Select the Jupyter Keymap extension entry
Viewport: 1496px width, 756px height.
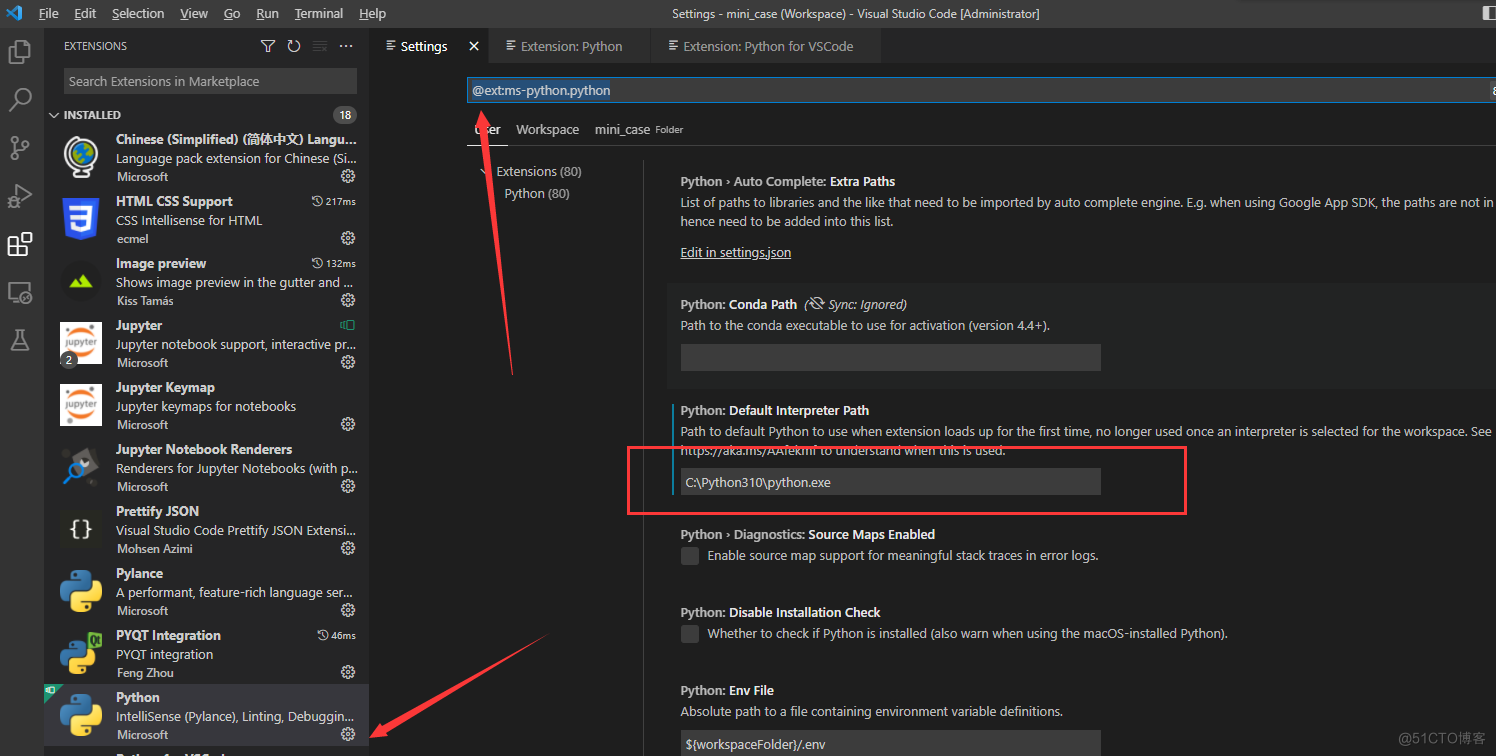tap(206, 405)
